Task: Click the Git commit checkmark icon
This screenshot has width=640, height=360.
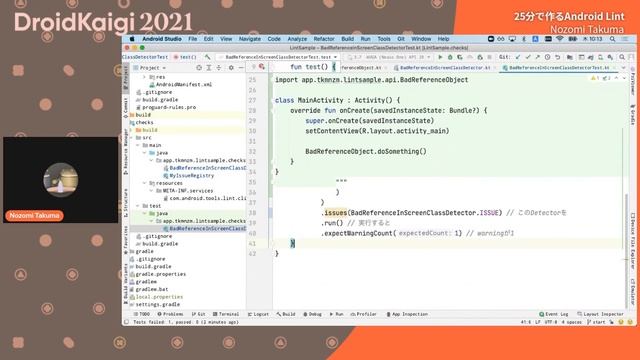Action: coord(528,57)
